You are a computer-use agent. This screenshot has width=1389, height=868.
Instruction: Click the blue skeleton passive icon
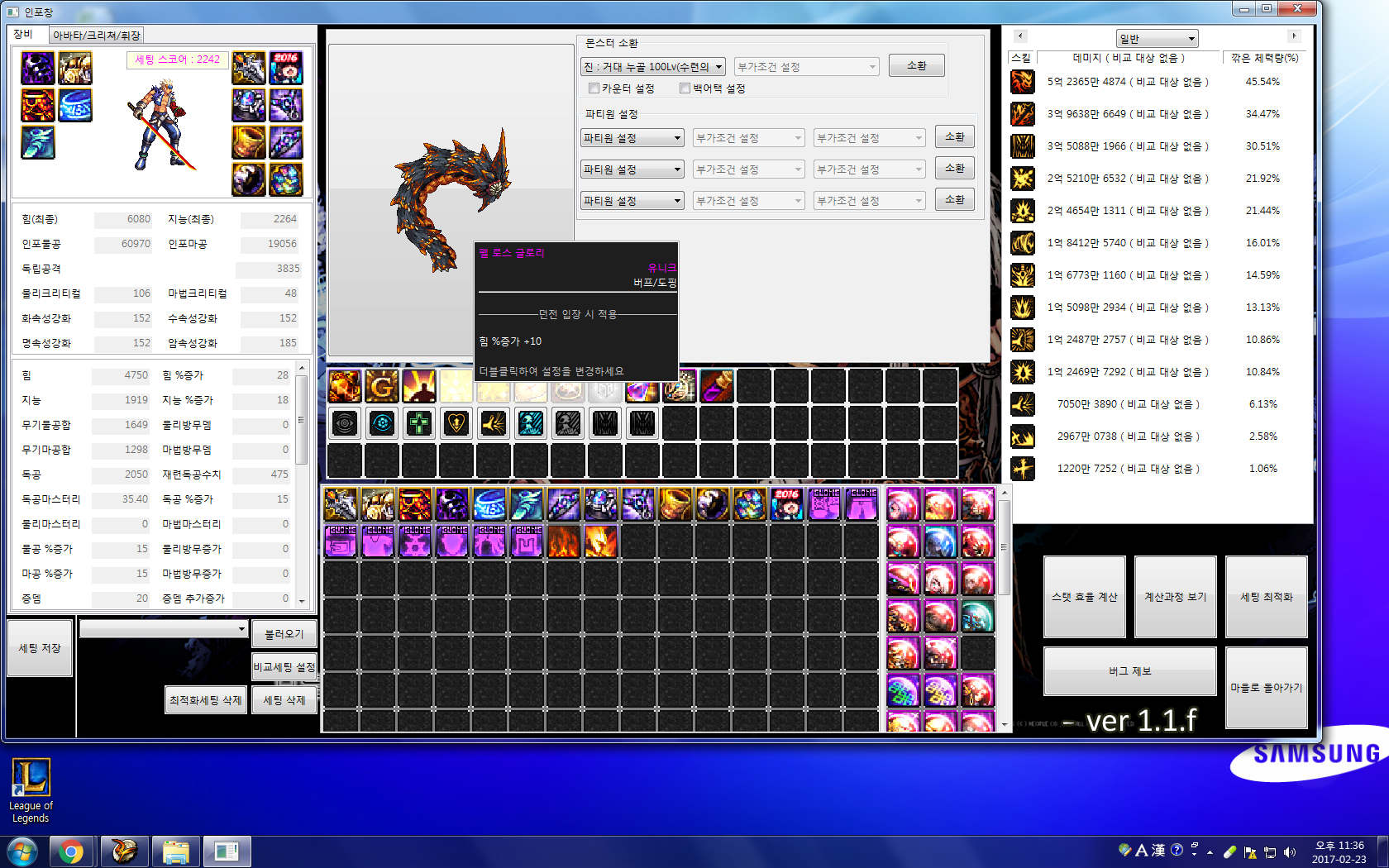coord(531,423)
